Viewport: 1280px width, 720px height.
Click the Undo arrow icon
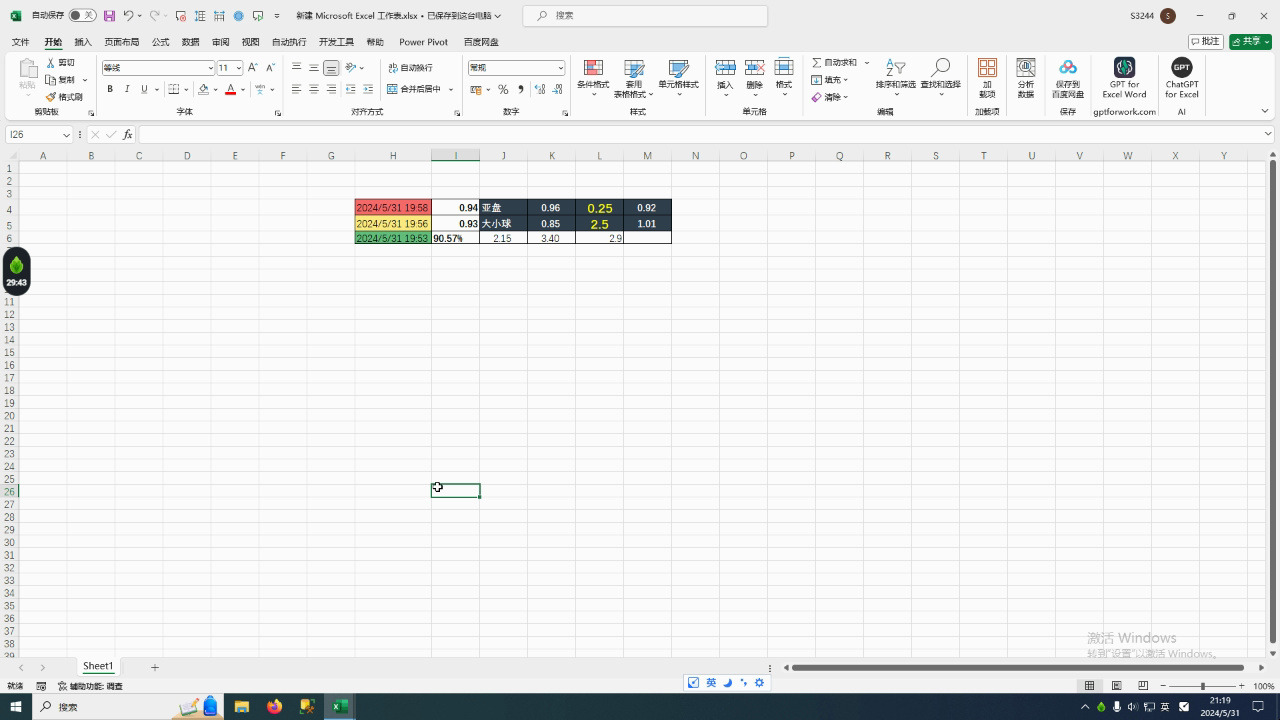tap(128, 16)
